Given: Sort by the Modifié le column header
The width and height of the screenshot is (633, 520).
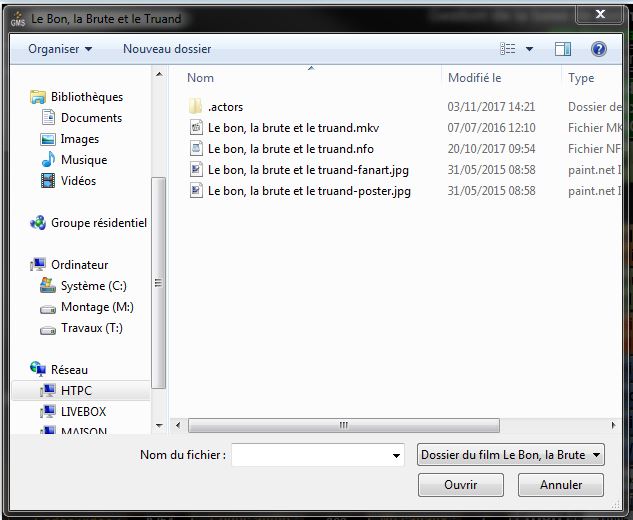Looking at the screenshot, I should pyautogui.click(x=475, y=77).
